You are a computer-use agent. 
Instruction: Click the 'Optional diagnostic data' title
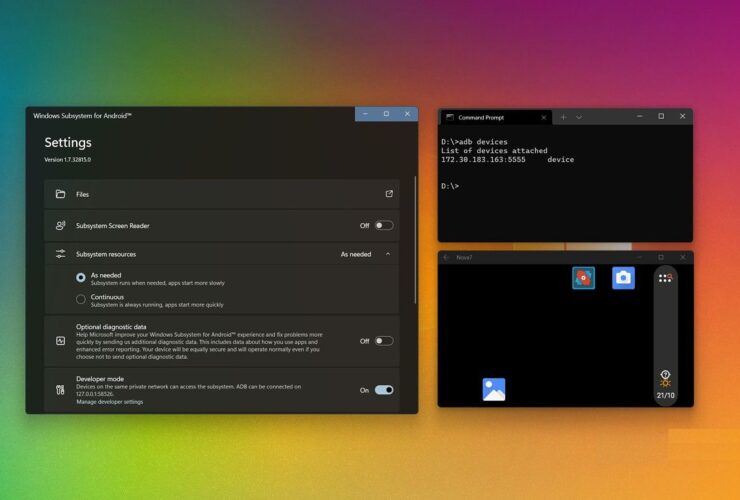111,327
